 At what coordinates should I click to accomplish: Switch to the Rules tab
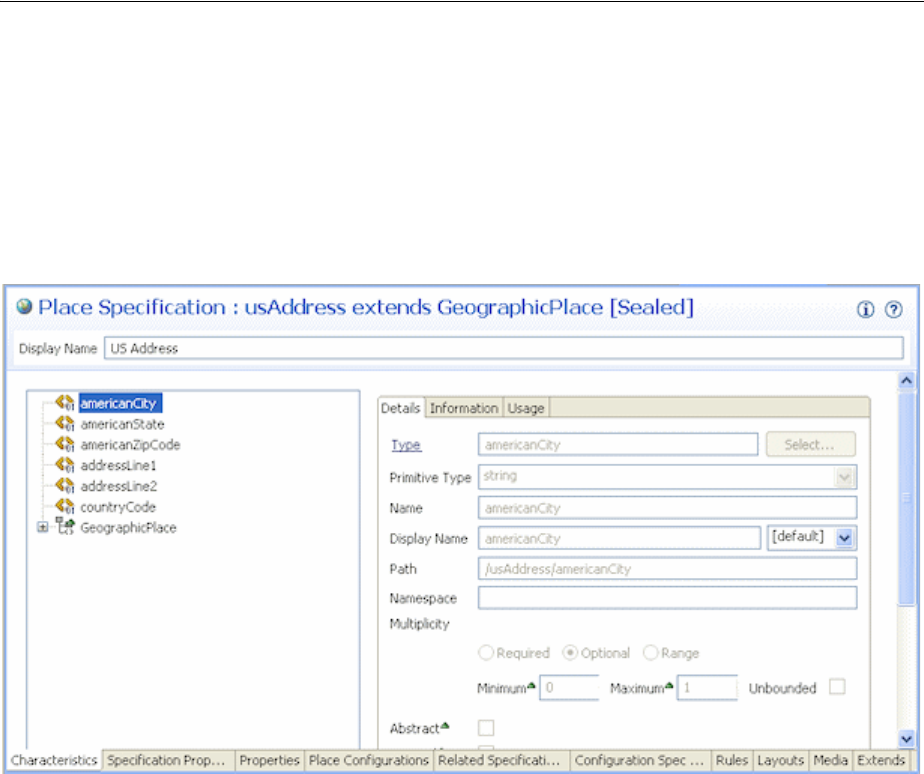(x=731, y=761)
